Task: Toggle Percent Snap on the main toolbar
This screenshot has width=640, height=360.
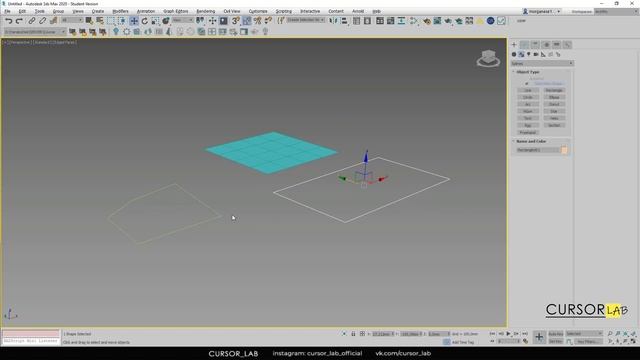Action: 257,20
